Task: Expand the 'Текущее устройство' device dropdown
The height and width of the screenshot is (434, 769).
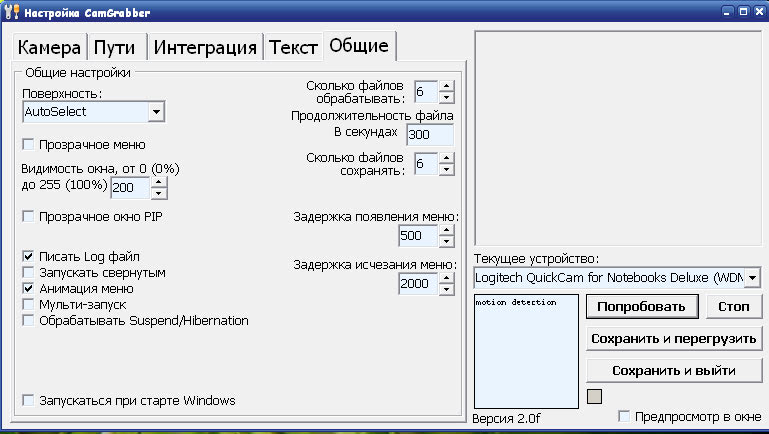Action: click(752, 277)
